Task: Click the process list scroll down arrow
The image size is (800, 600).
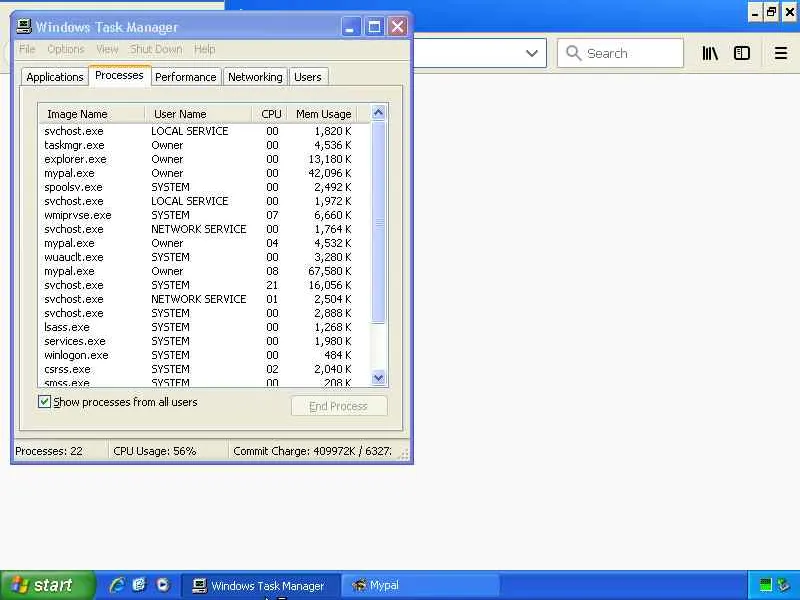Action: point(378,378)
